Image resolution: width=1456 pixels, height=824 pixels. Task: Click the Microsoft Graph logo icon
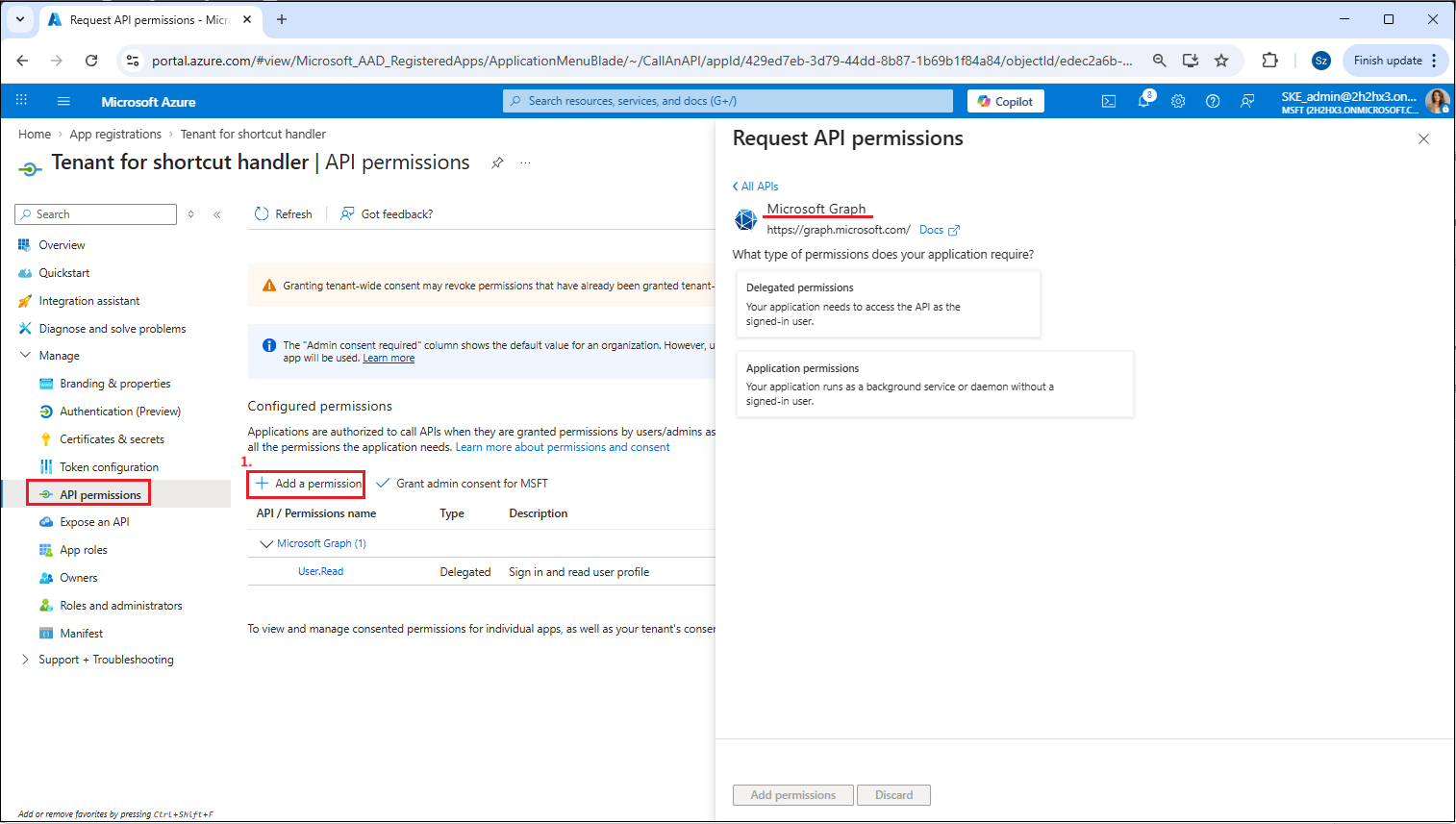745,219
